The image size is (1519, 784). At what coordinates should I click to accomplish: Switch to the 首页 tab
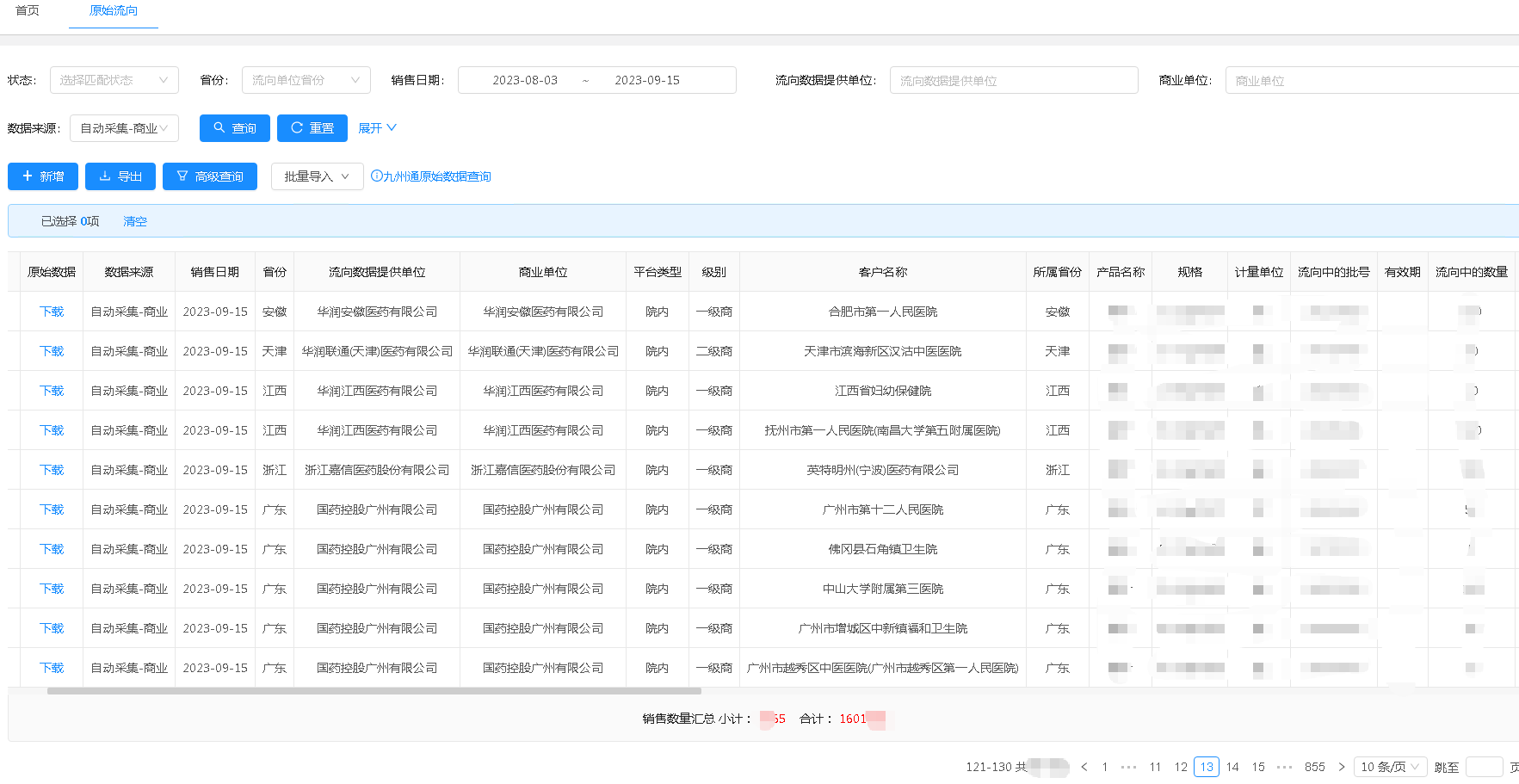(x=28, y=10)
